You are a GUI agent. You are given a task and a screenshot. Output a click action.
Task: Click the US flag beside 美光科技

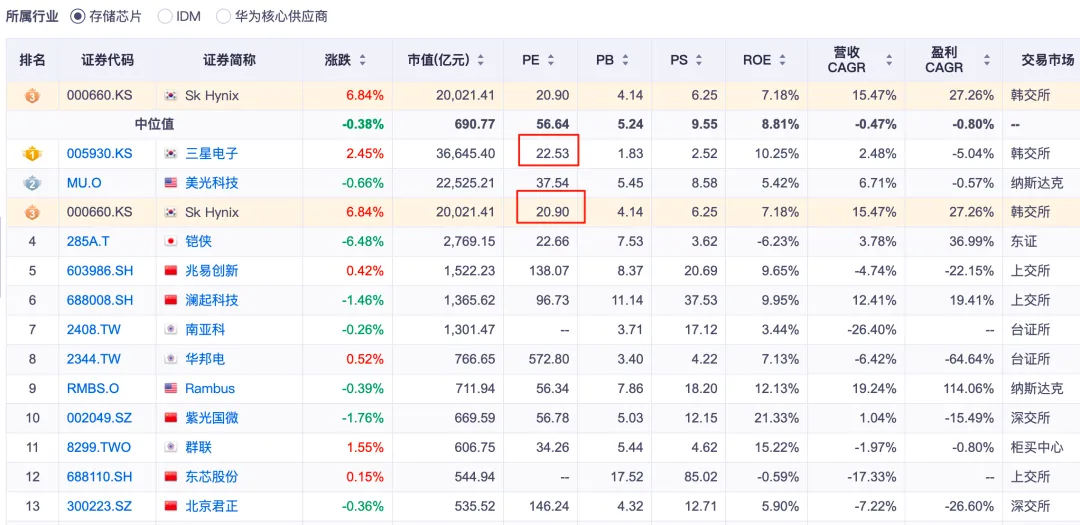[171, 183]
